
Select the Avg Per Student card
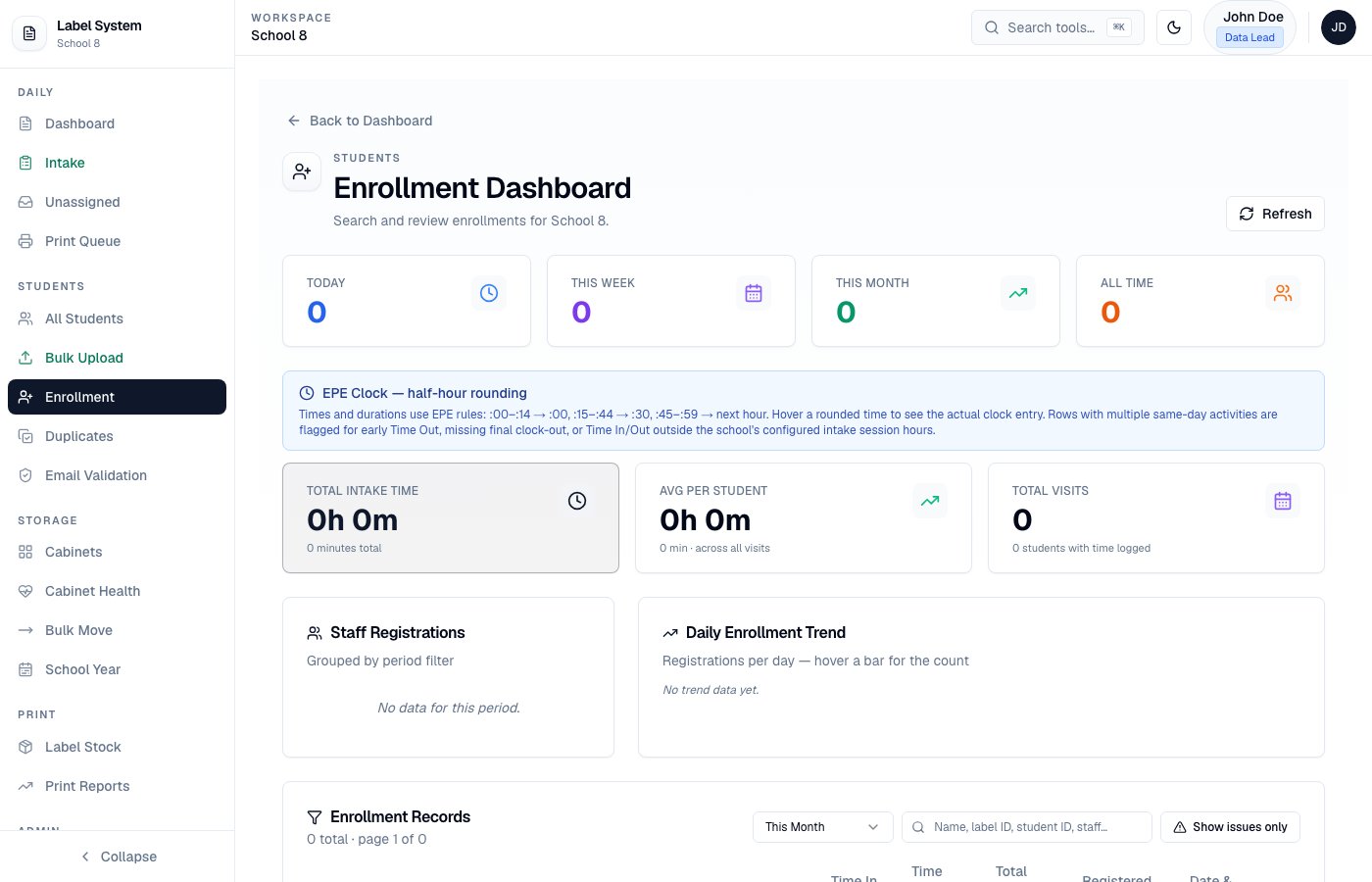pos(804,517)
